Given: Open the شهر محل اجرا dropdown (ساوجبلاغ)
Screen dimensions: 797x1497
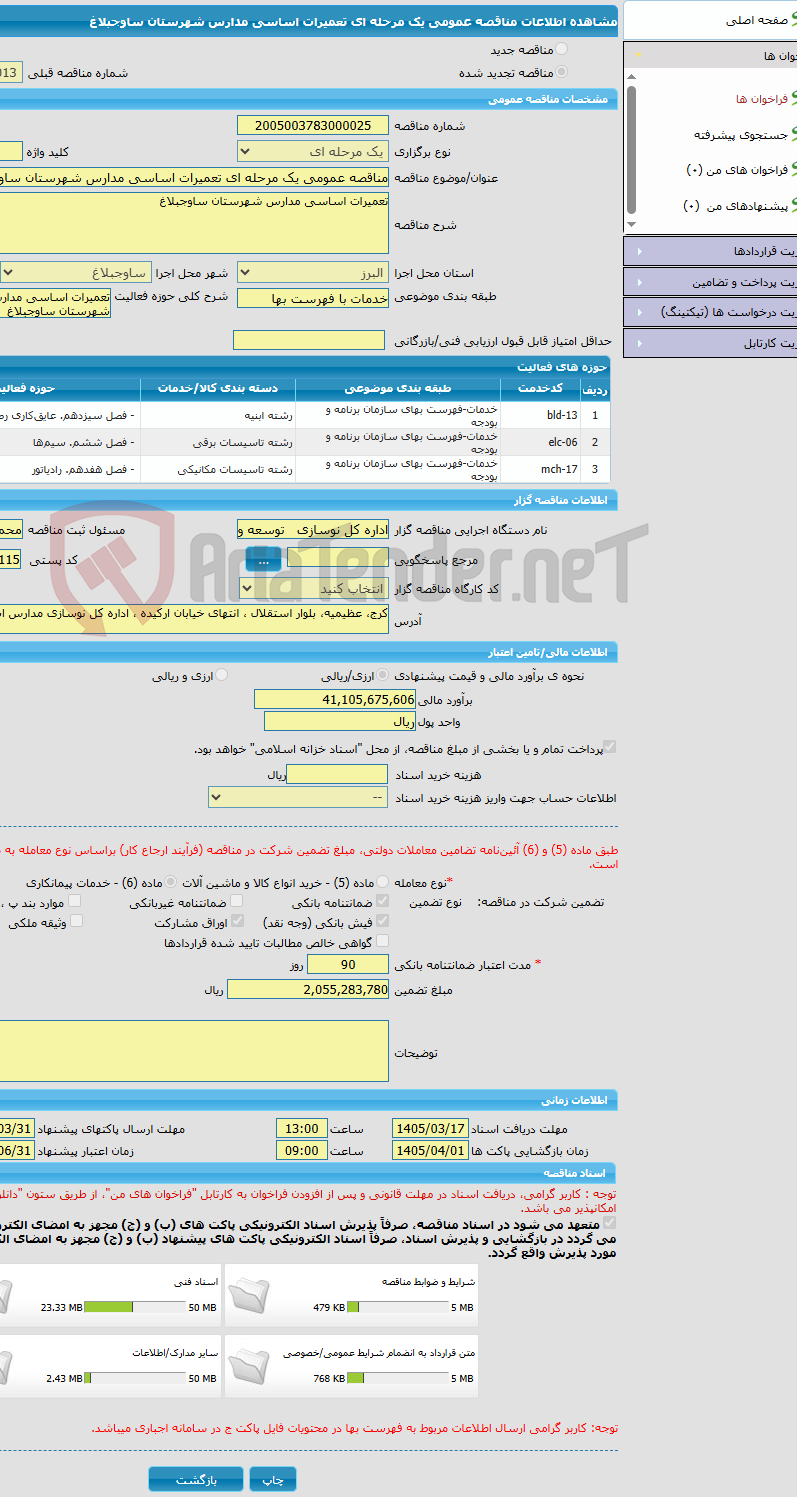Looking at the screenshot, I should click(x=75, y=272).
